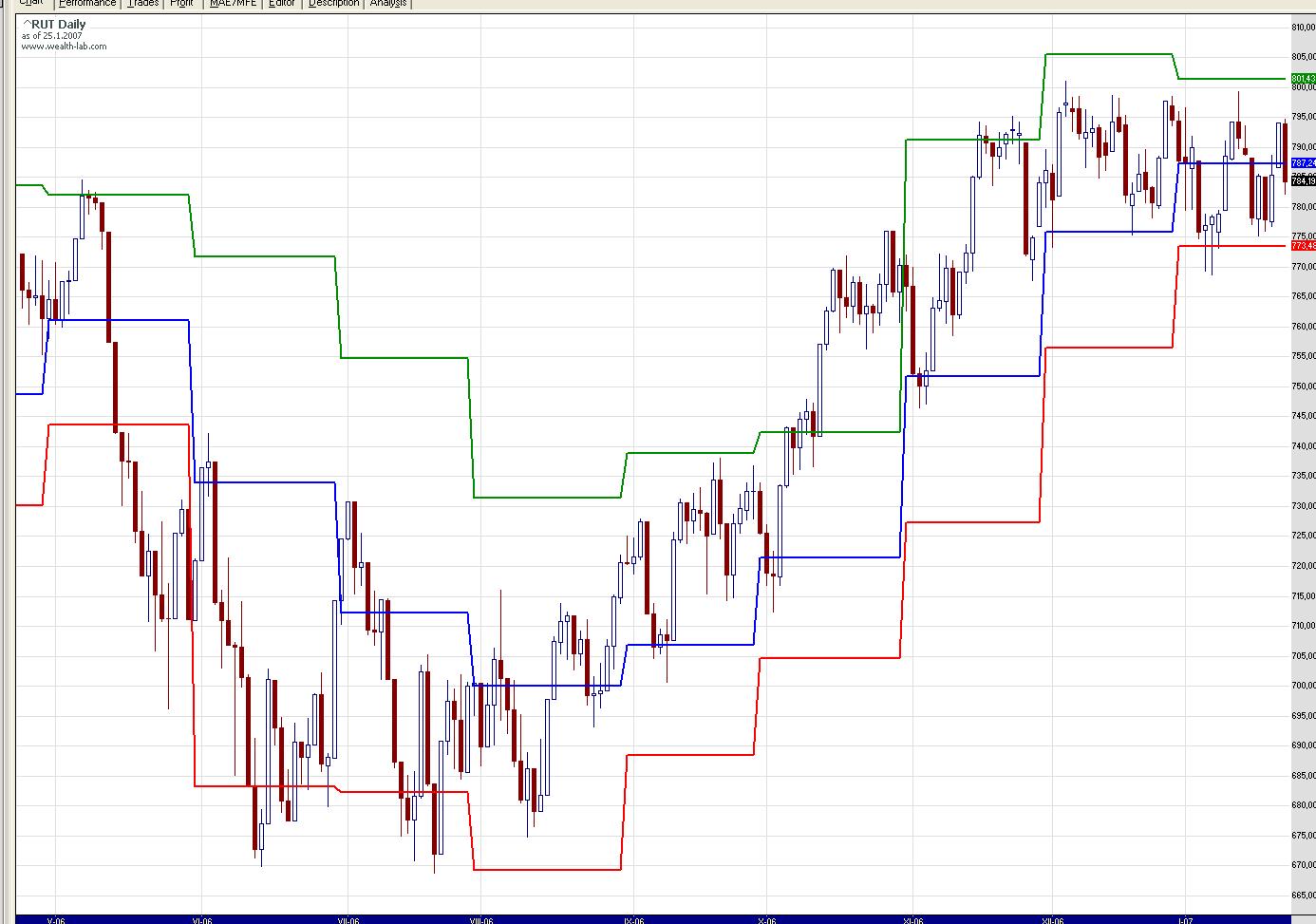Viewport: 1316px width, 924px height.
Task: Click the VIII-06 date marker
Action: click(x=482, y=919)
